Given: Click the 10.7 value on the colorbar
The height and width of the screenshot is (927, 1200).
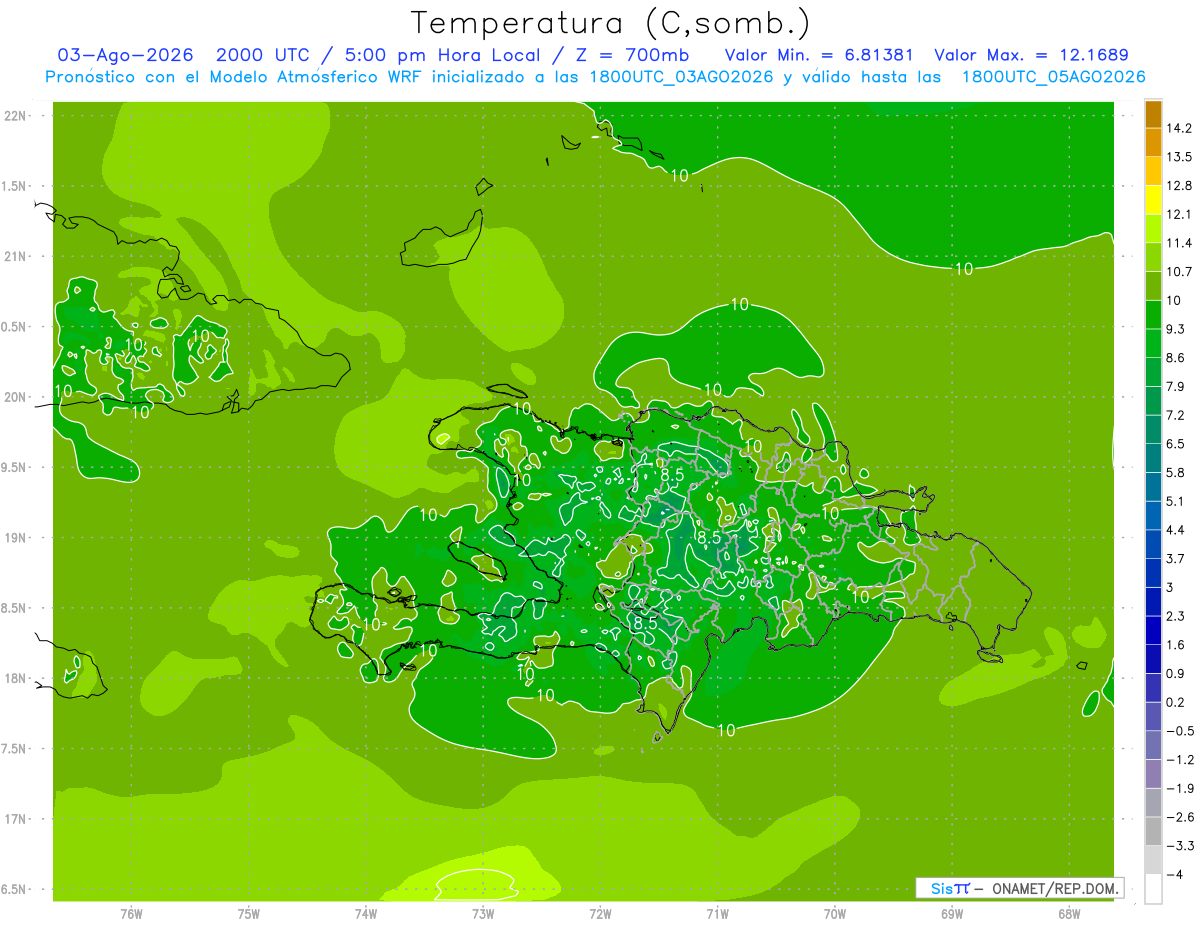Looking at the screenshot, I should 1180,272.
